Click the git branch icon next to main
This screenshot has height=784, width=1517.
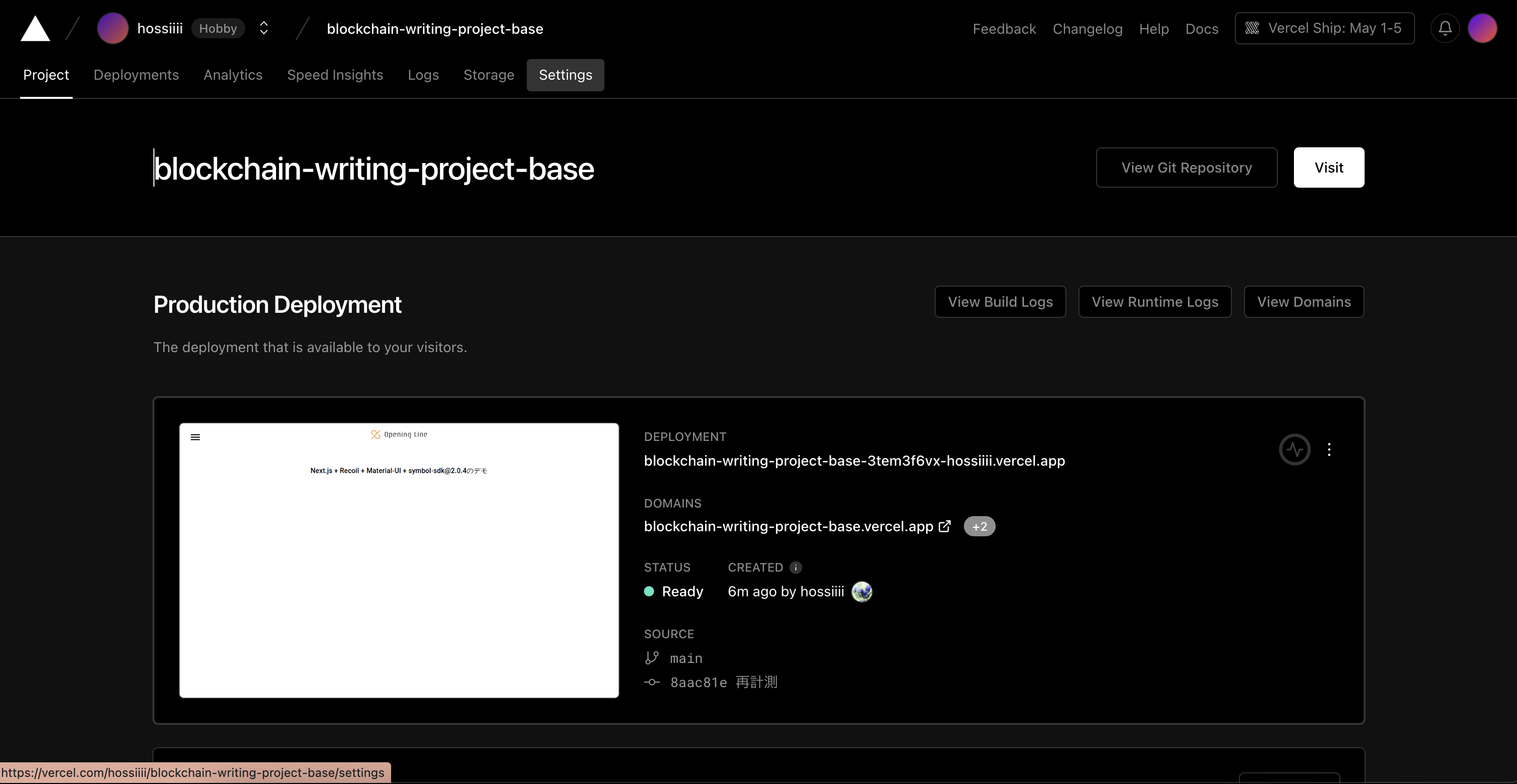pyautogui.click(x=652, y=657)
